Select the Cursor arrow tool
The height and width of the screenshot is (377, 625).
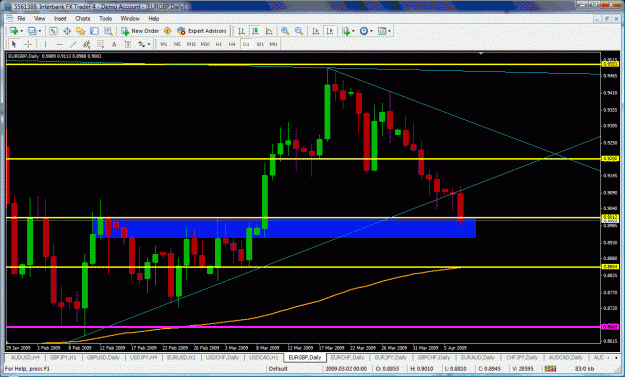(14, 44)
